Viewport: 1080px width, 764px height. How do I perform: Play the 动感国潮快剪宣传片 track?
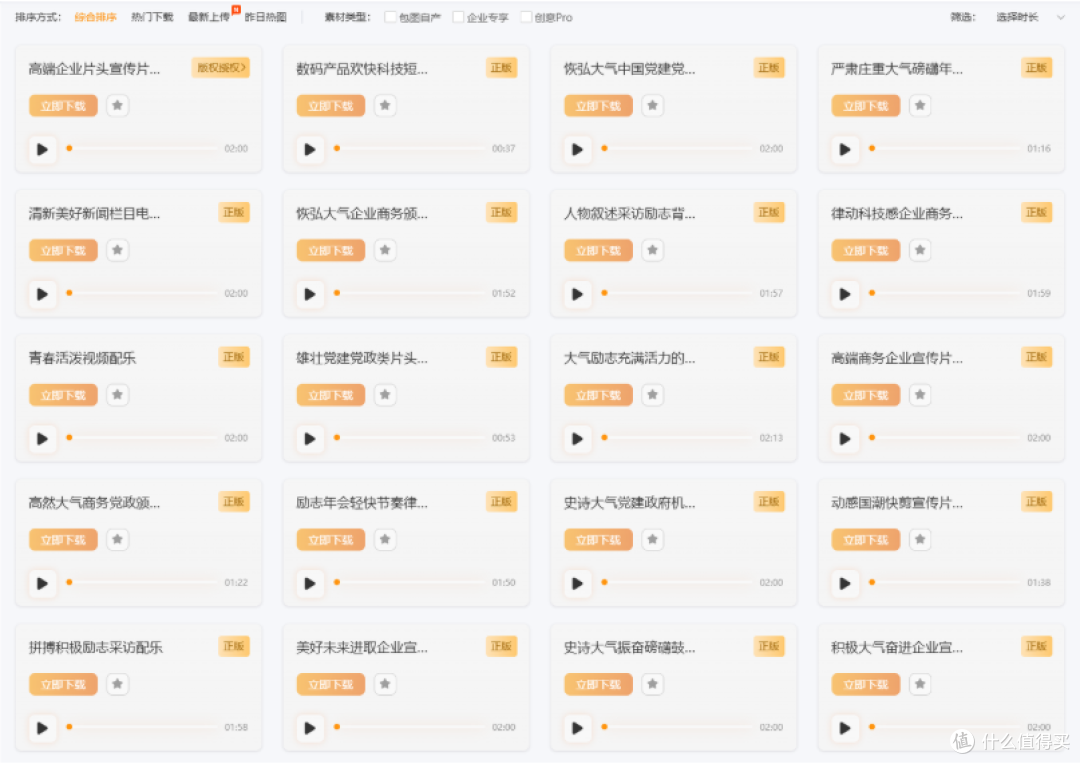tap(845, 583)
